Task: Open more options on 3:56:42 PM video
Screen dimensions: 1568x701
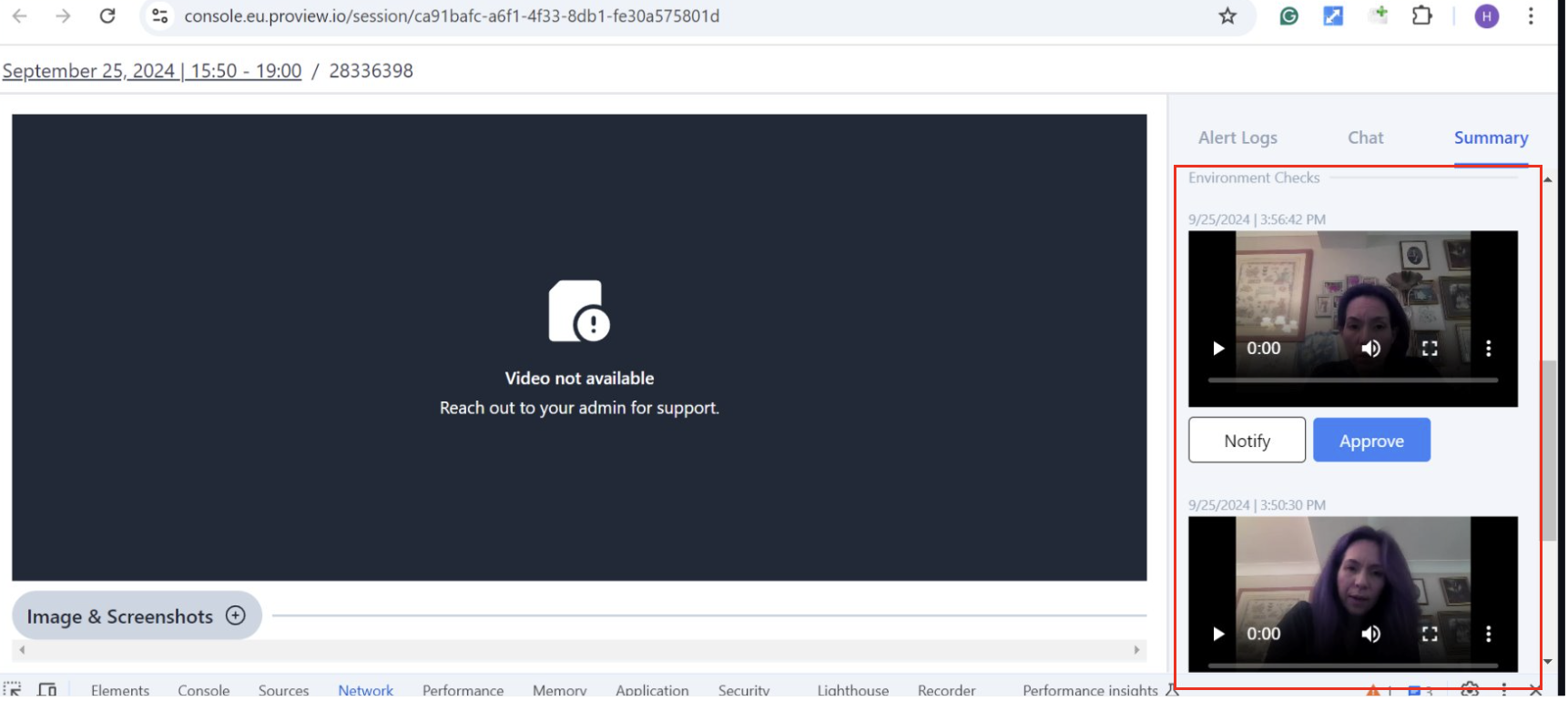Action: [1488, 349]
